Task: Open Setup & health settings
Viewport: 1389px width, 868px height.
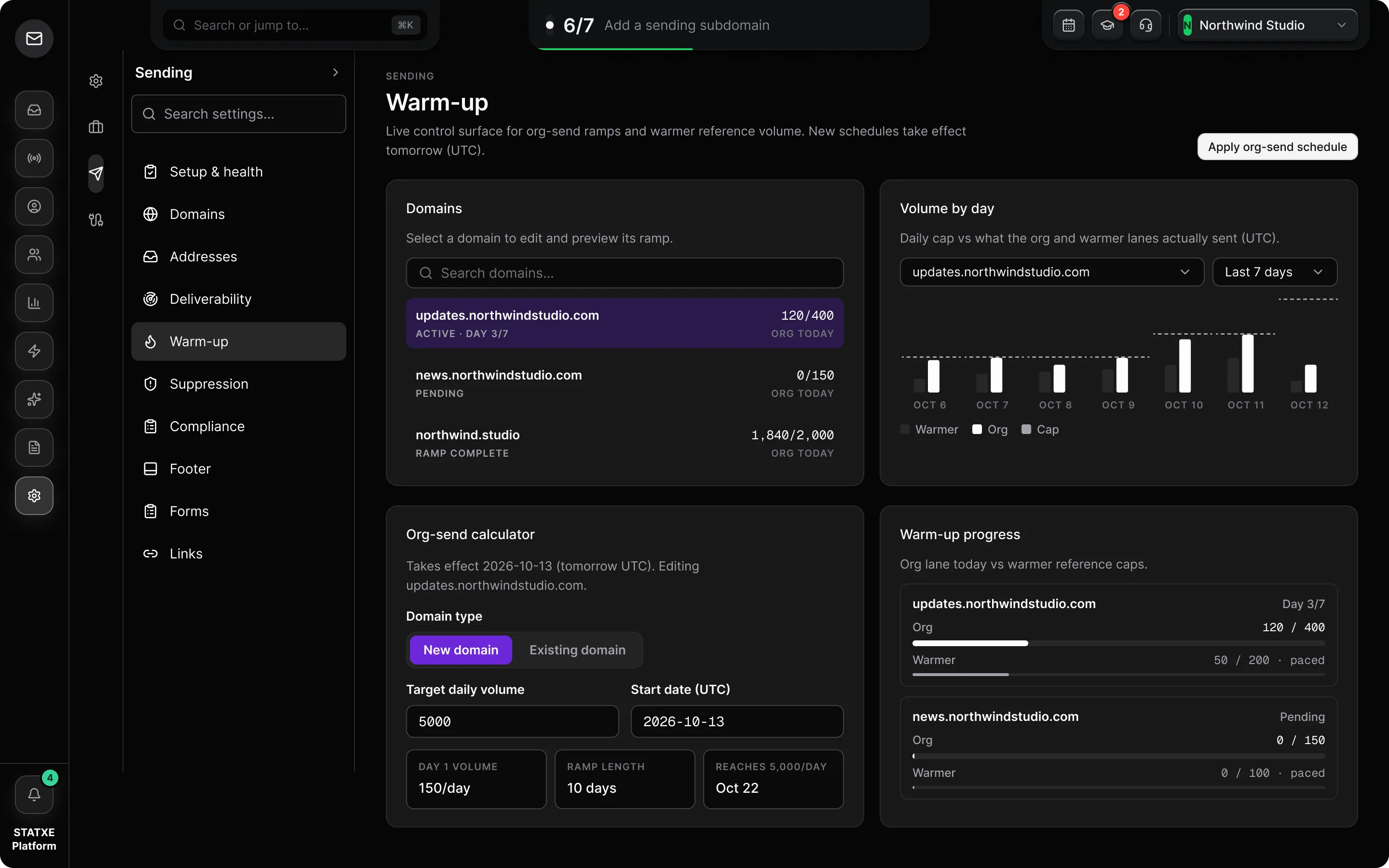Action: (239, 172)
